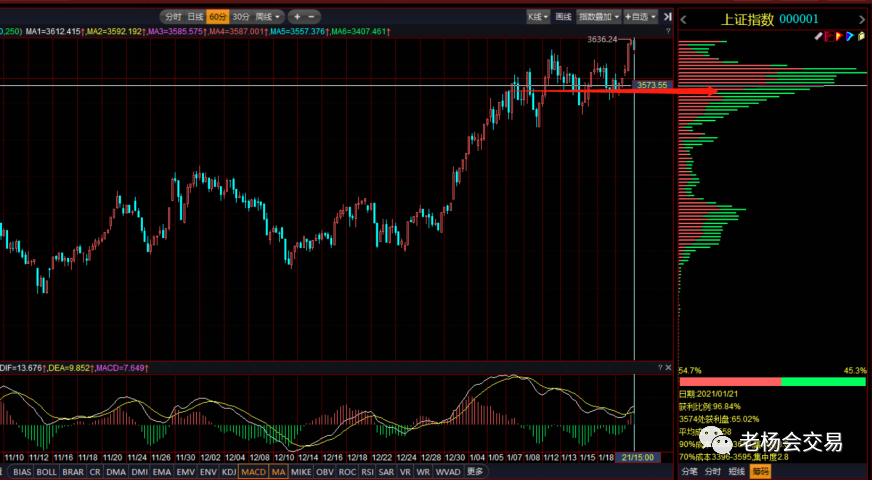Toggle the MA indicator button
The width and height of the screenshot is (873, 481).
pos(278,471)
